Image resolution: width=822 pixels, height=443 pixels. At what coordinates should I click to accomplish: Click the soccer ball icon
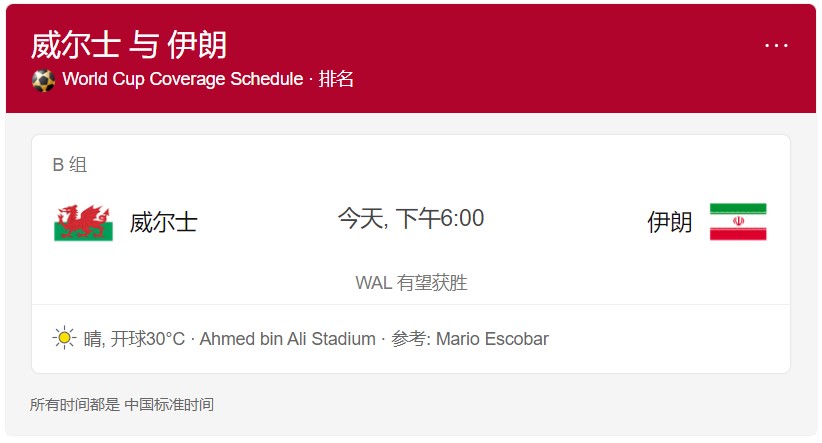click(x=43, y=80)
